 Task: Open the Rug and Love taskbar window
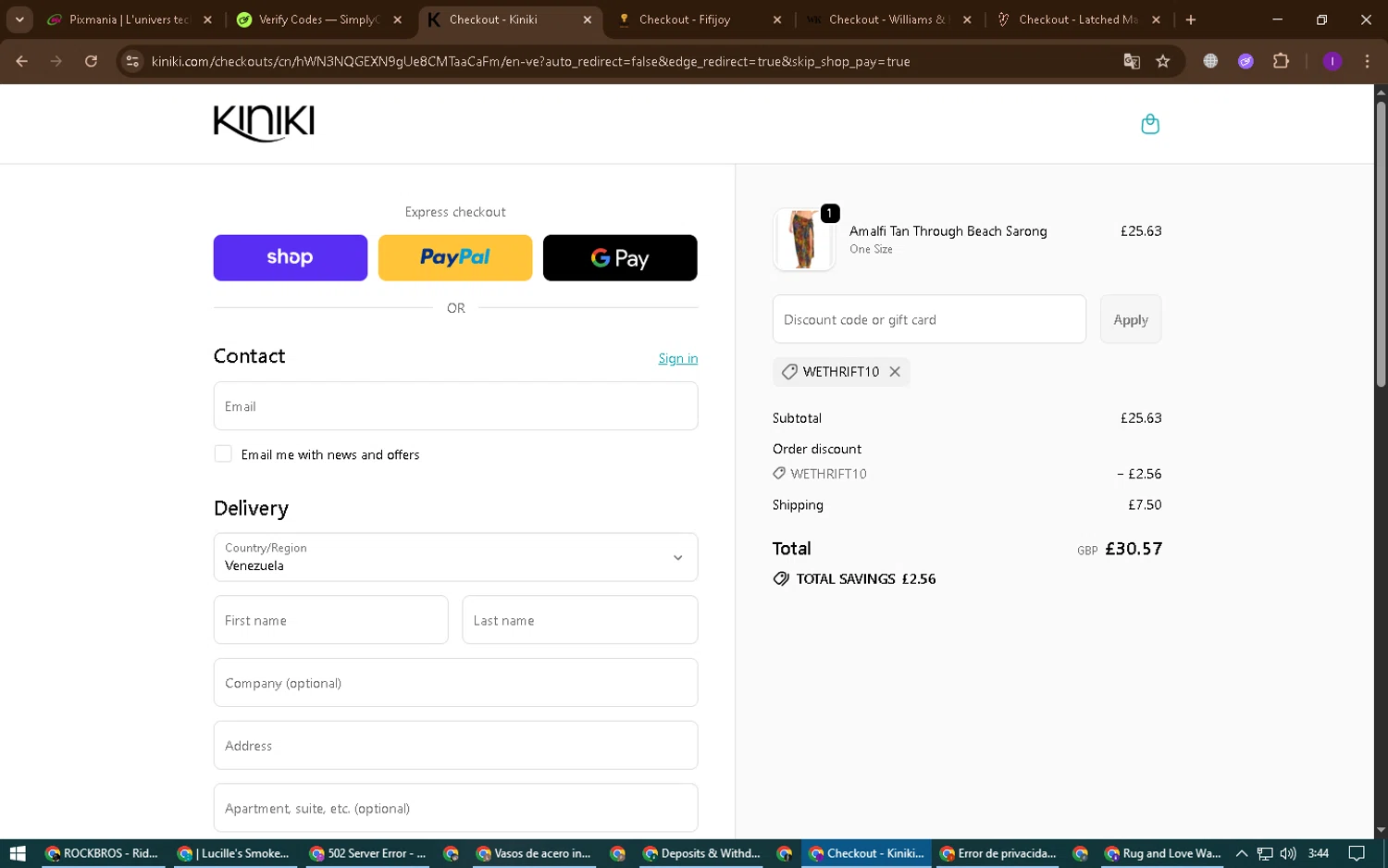tap(1162, 853)
